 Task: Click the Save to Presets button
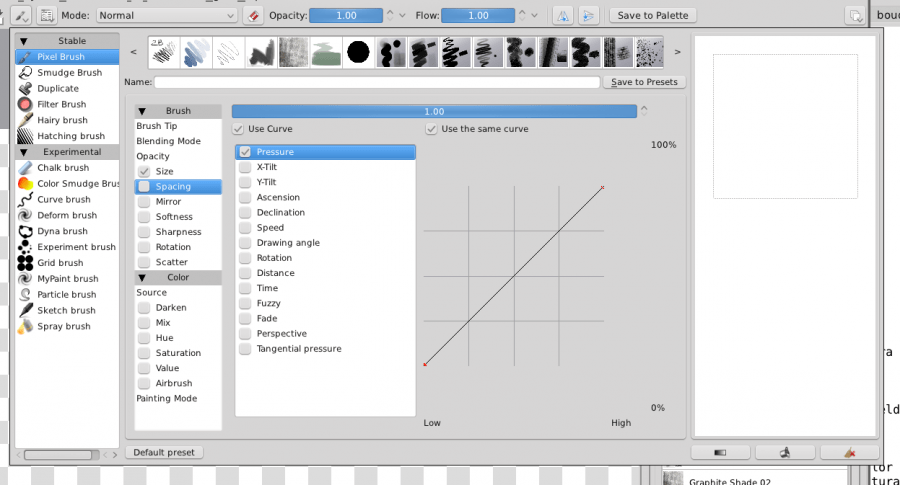644,82
